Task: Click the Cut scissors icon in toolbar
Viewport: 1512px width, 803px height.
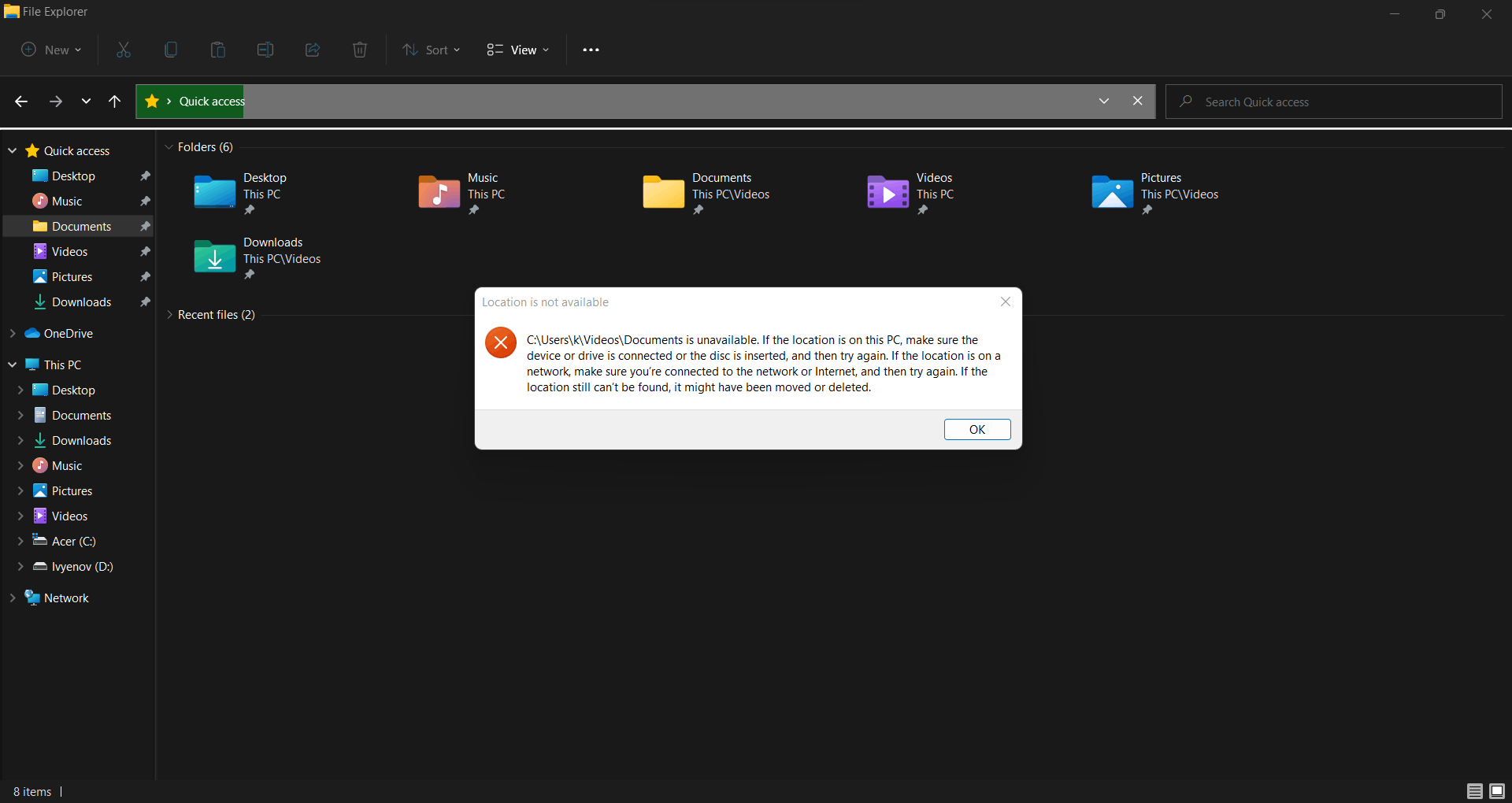Action: (x=124, y=50)
